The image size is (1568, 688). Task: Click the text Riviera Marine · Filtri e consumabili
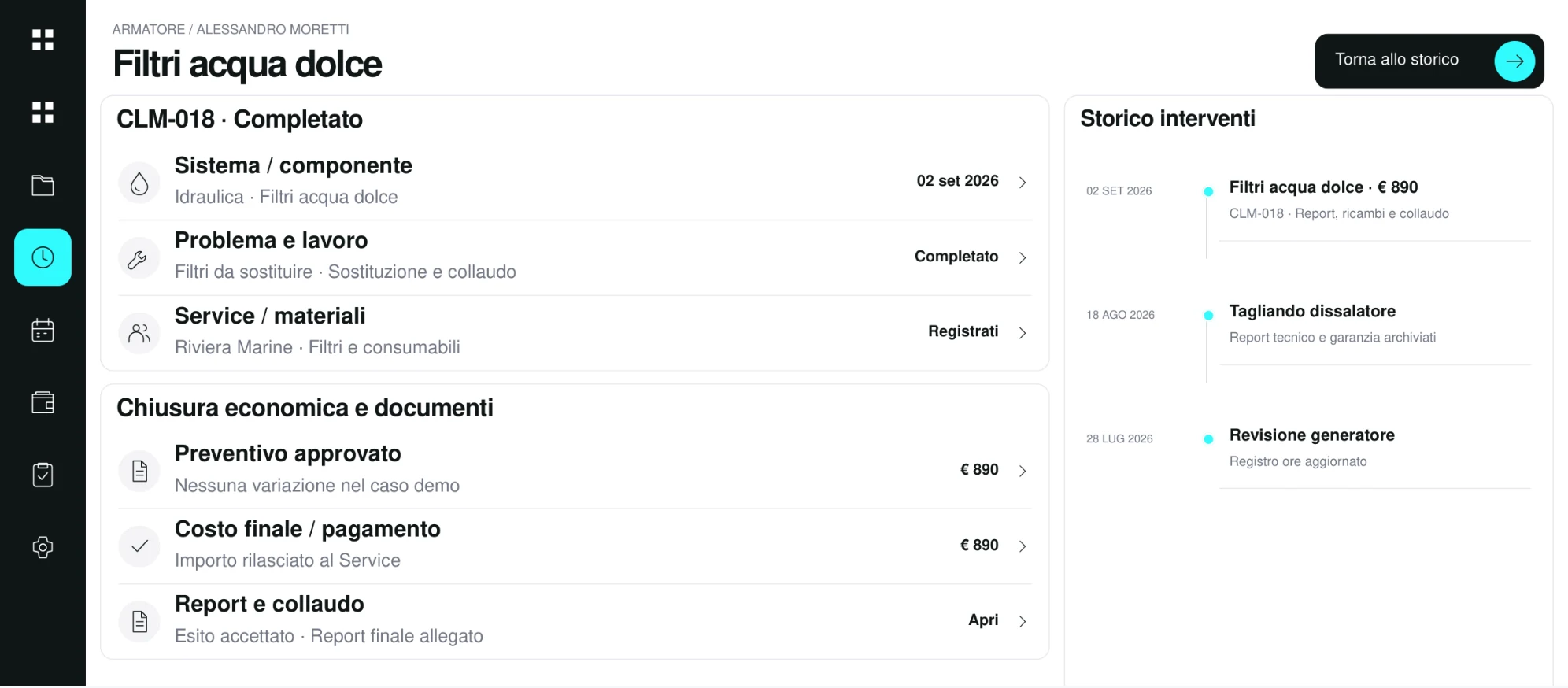(317, 347)
